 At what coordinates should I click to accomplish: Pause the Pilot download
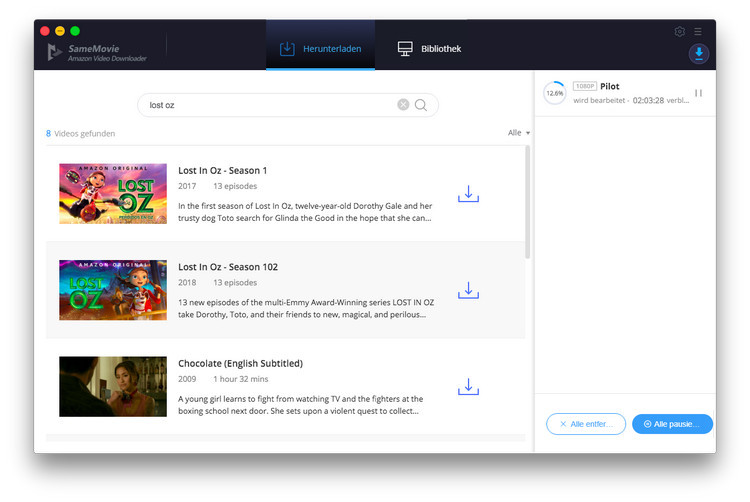pyautogui.click(x=698, y=93)
